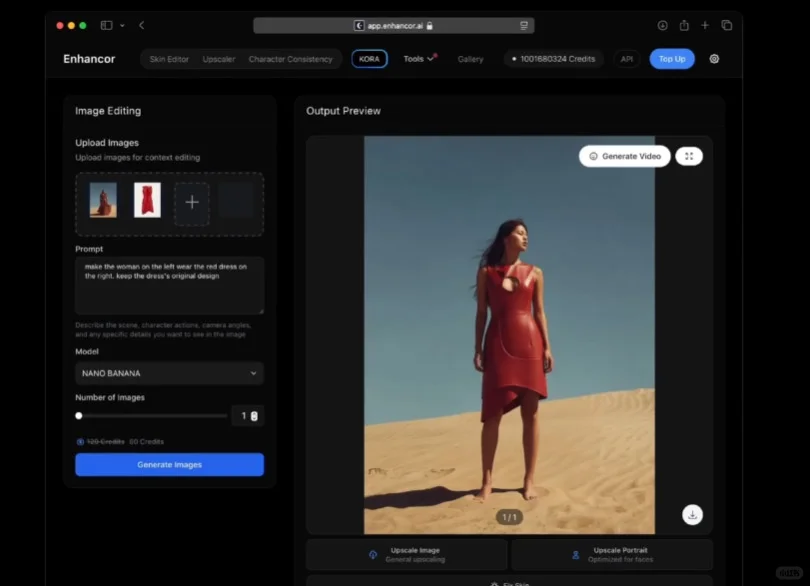Click the 'Image Editing' heading
This screenshot has width=810, height=586.
pyautogui.click(x=108, y=111)
